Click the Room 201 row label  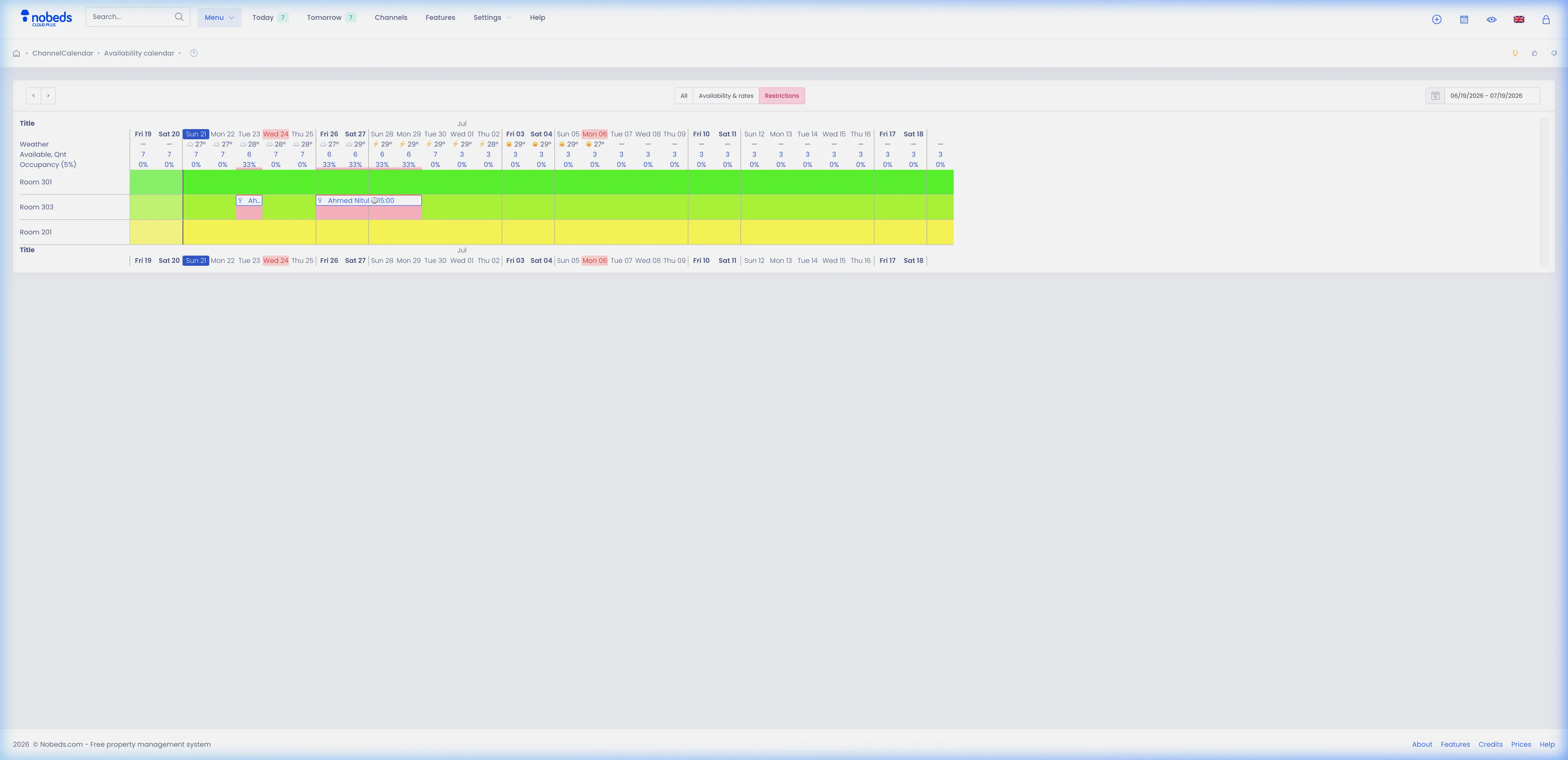(36, 232)
